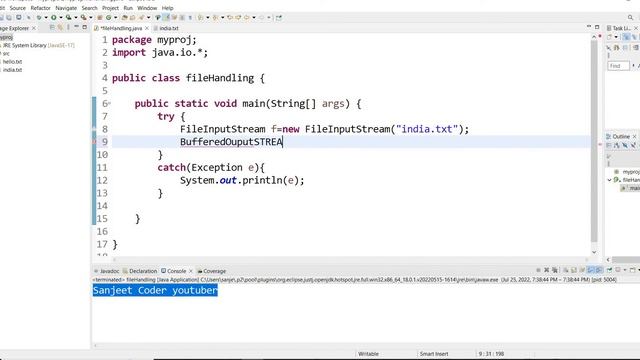Click the Debug bug toolbar icon
This screenshot has height=360, width=640.
click(39, 18)
